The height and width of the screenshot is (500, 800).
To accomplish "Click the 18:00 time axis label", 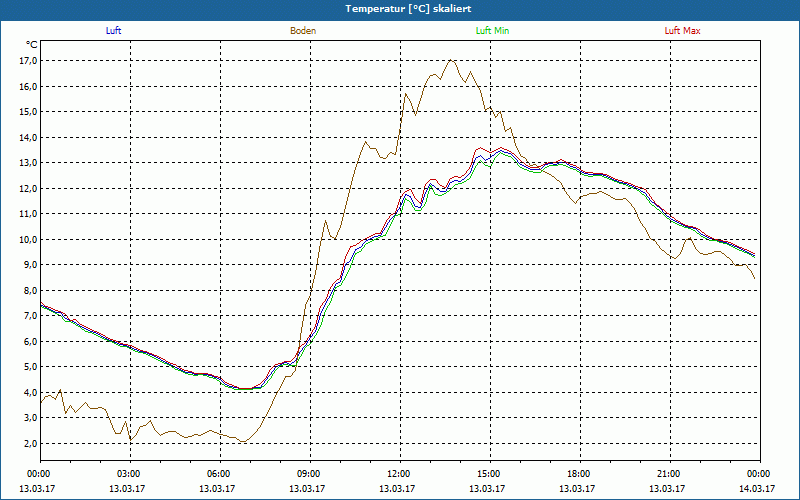I will pos(580,474).
